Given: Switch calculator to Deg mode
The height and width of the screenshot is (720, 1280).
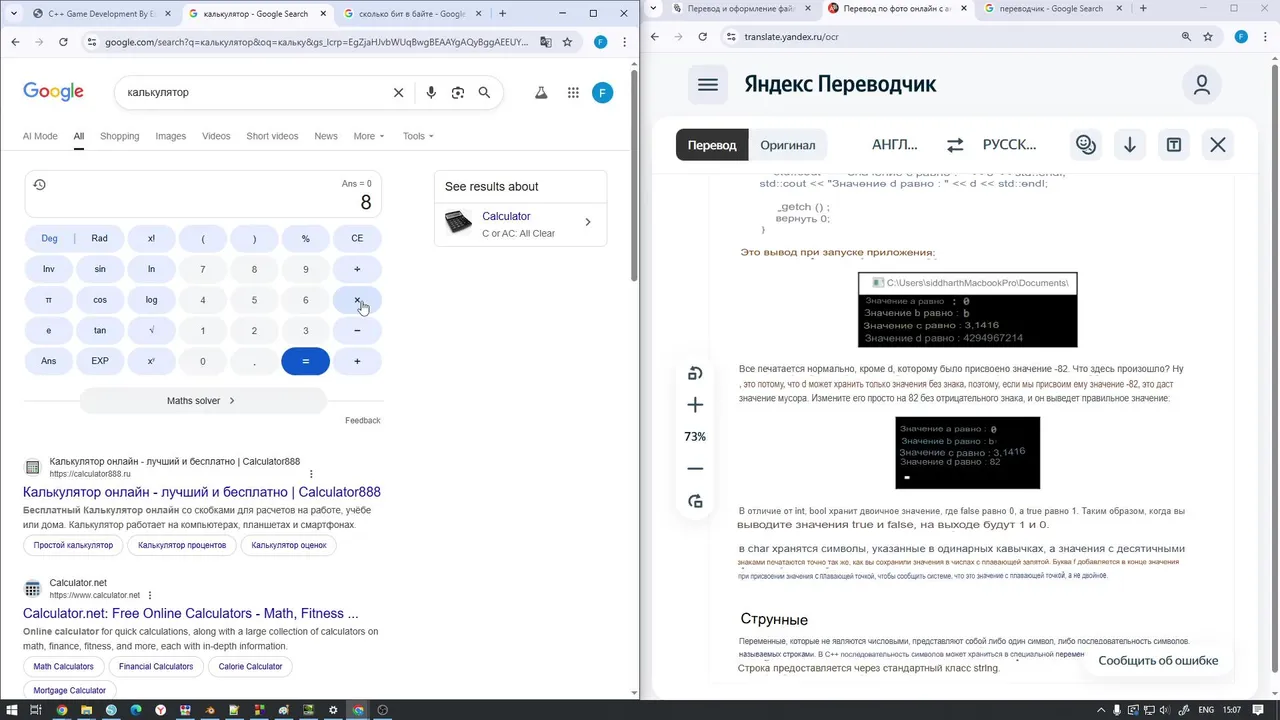Looking at the screenshot, I should coord(49,238).
